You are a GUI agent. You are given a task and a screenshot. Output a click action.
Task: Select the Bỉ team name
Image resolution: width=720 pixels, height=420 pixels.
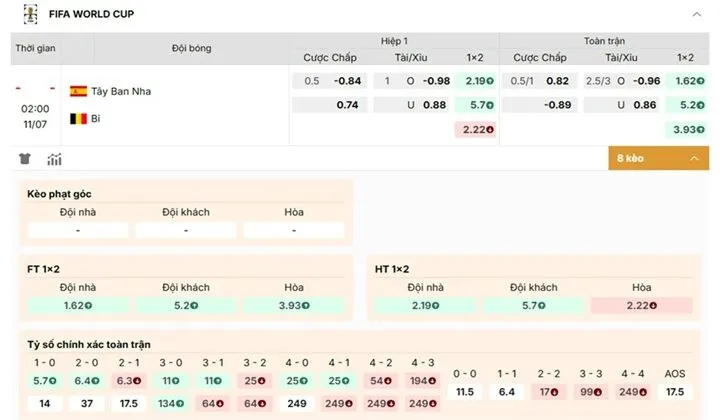(96, 118)
